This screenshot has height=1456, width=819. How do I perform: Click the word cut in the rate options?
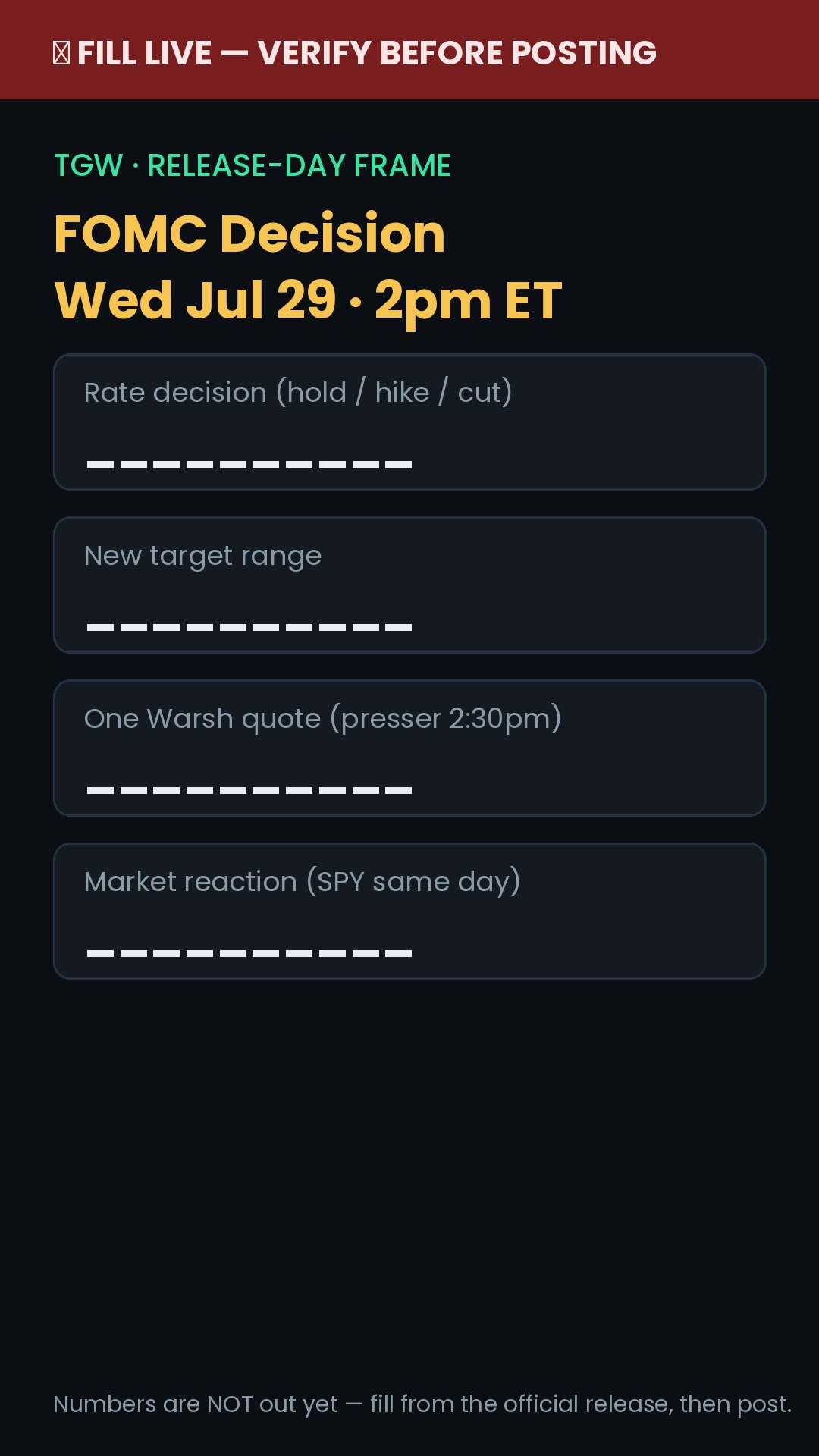point(479,394)
